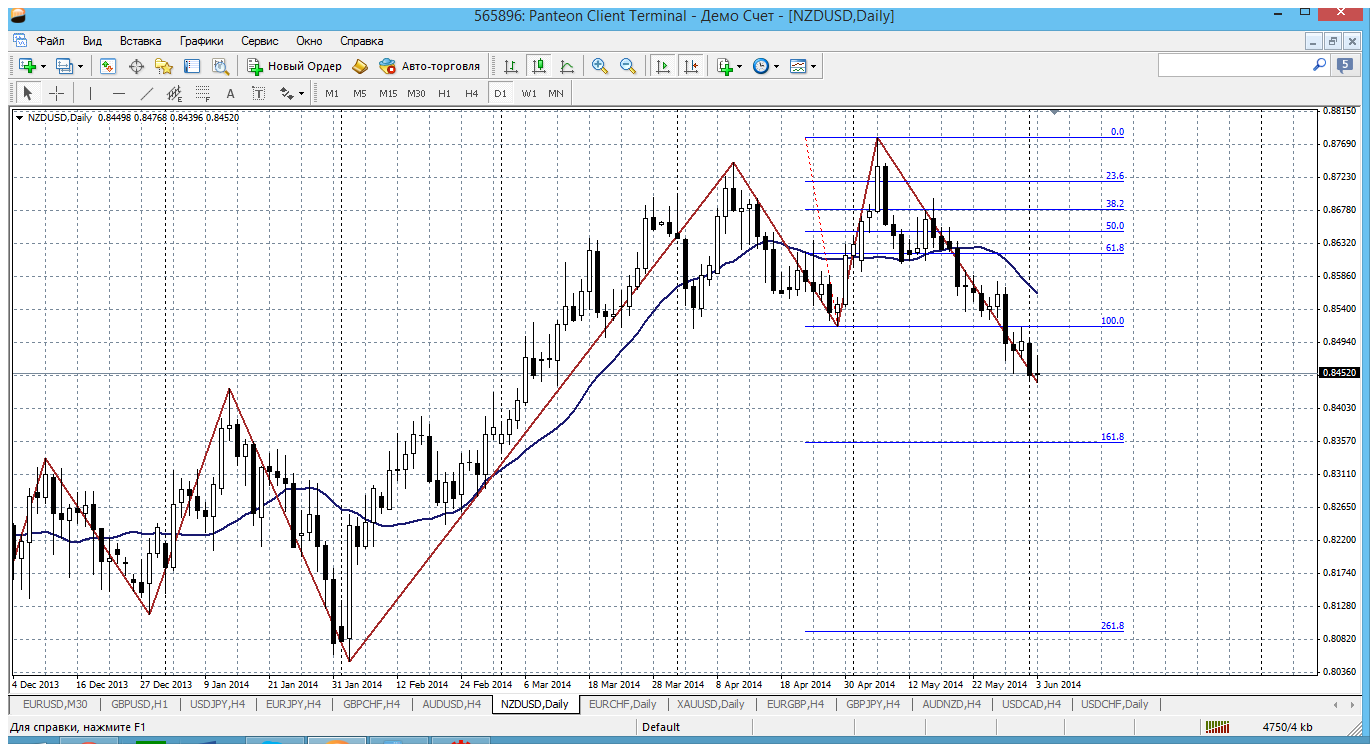Screen dimensions: 1370x744
Task: Select the crosshair tool
Action: (57, 93)
